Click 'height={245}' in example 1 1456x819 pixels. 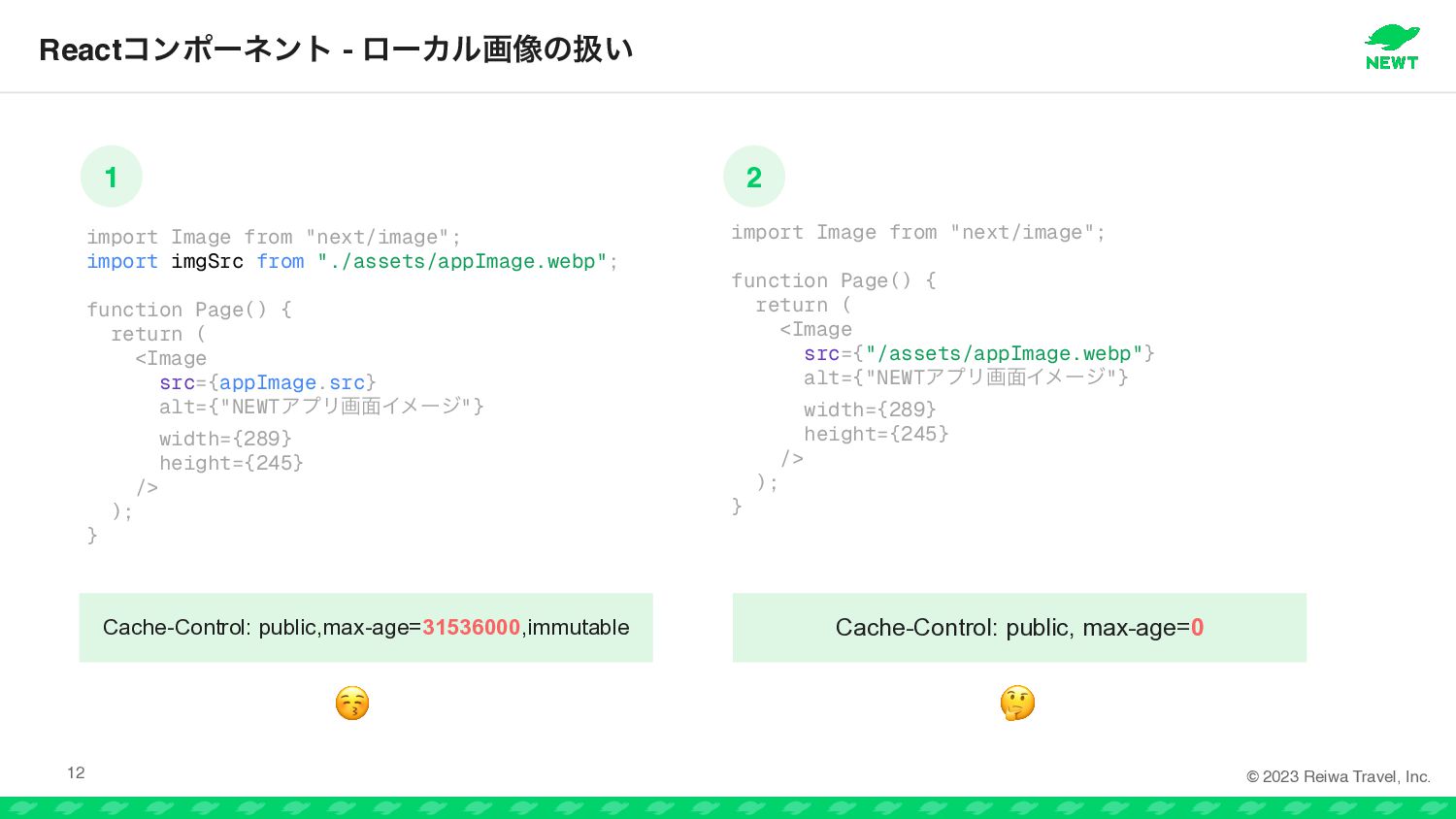[x=232, y=464]
